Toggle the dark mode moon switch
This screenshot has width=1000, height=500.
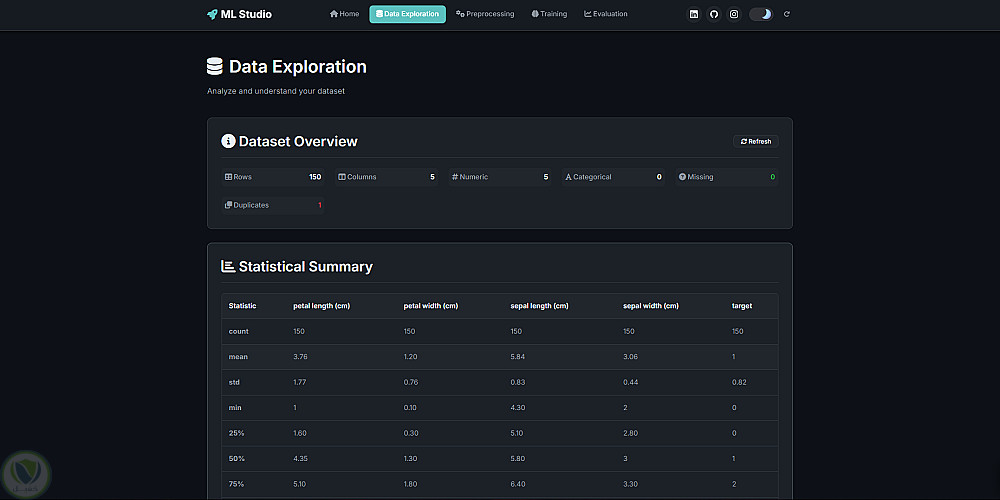pyautogui.click(x=761, y=14)
